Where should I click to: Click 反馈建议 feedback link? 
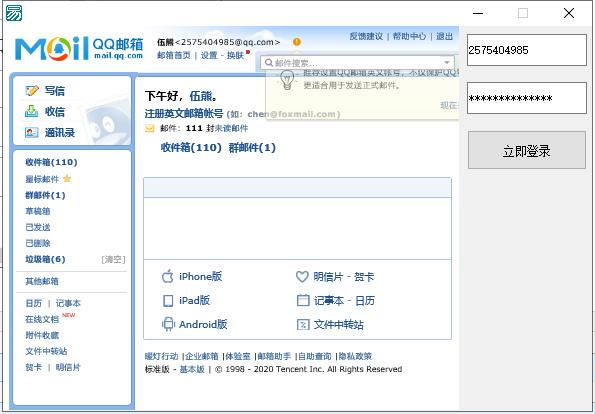(x=366, y=36)
